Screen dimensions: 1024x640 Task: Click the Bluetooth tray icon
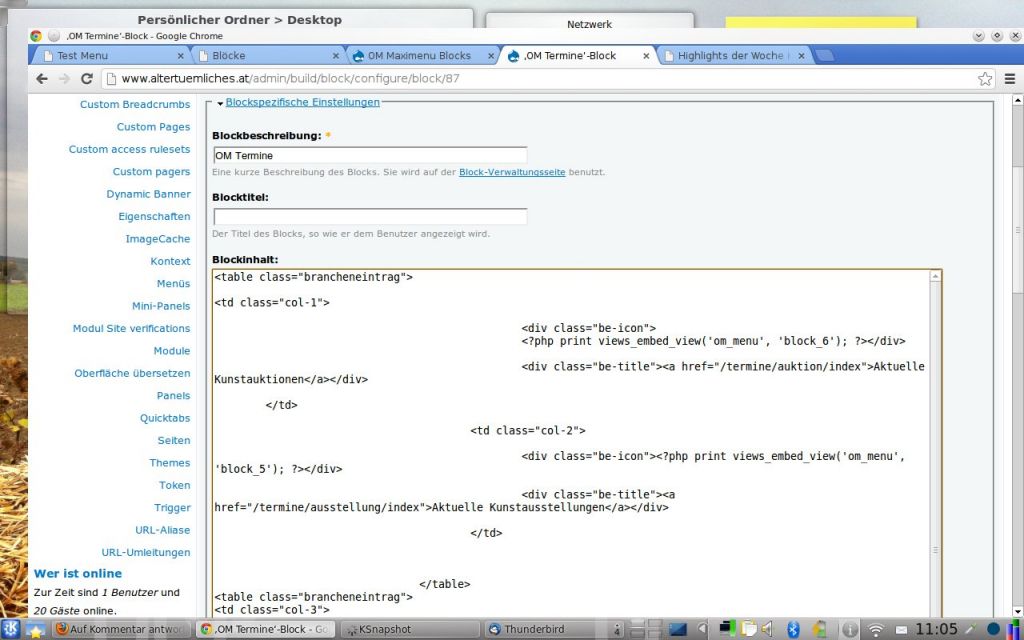793,629
